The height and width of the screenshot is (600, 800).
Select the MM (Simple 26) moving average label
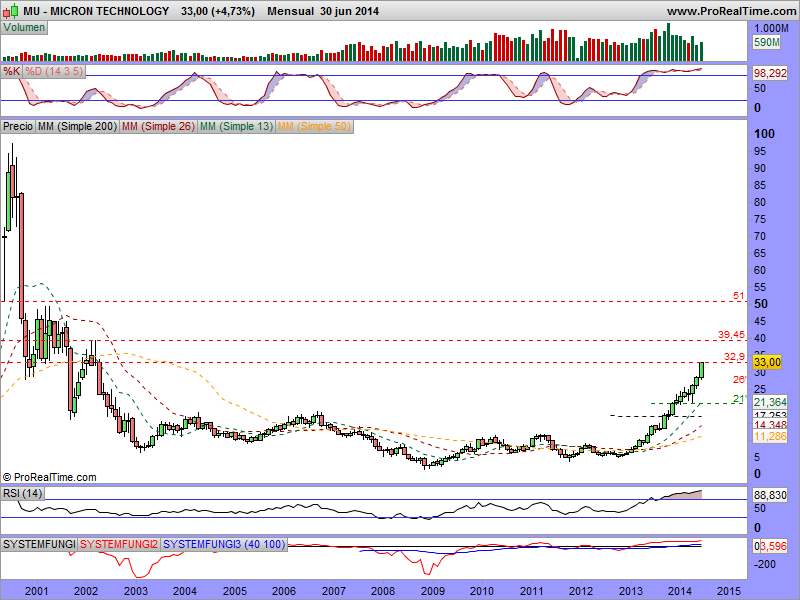click(158, 126)
